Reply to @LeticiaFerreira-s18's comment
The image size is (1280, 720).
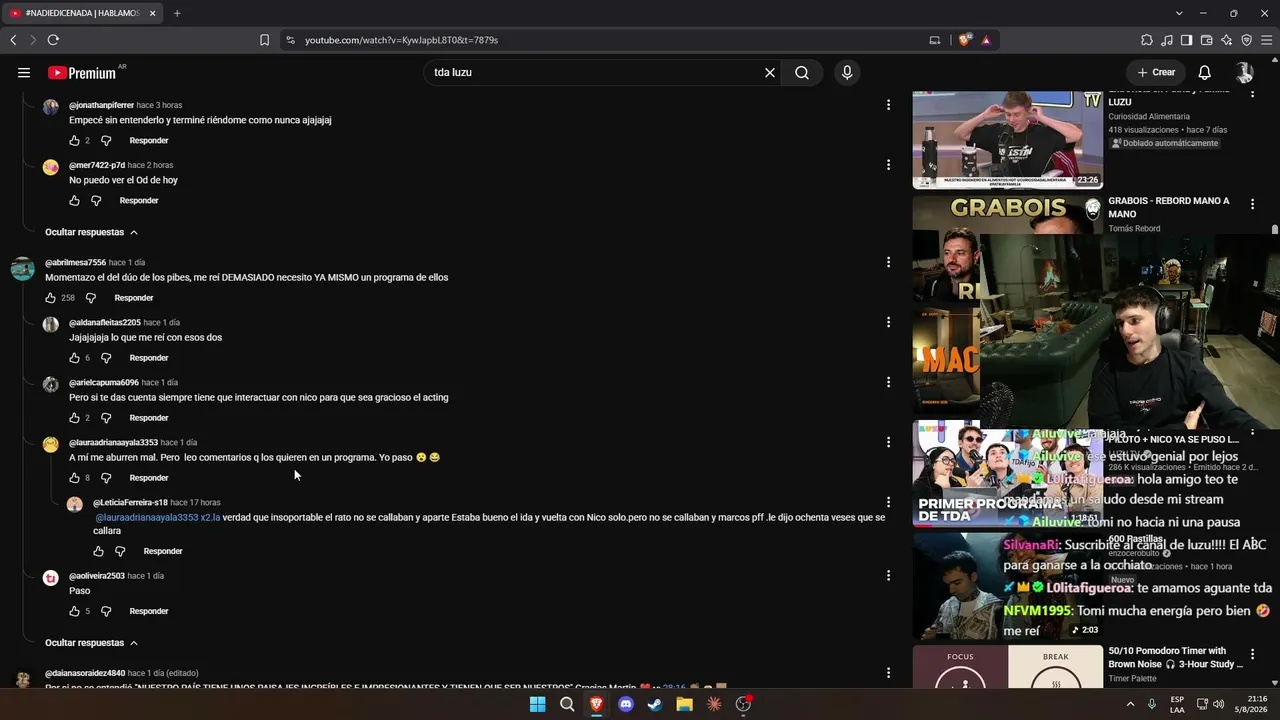(x=163, y=551)
